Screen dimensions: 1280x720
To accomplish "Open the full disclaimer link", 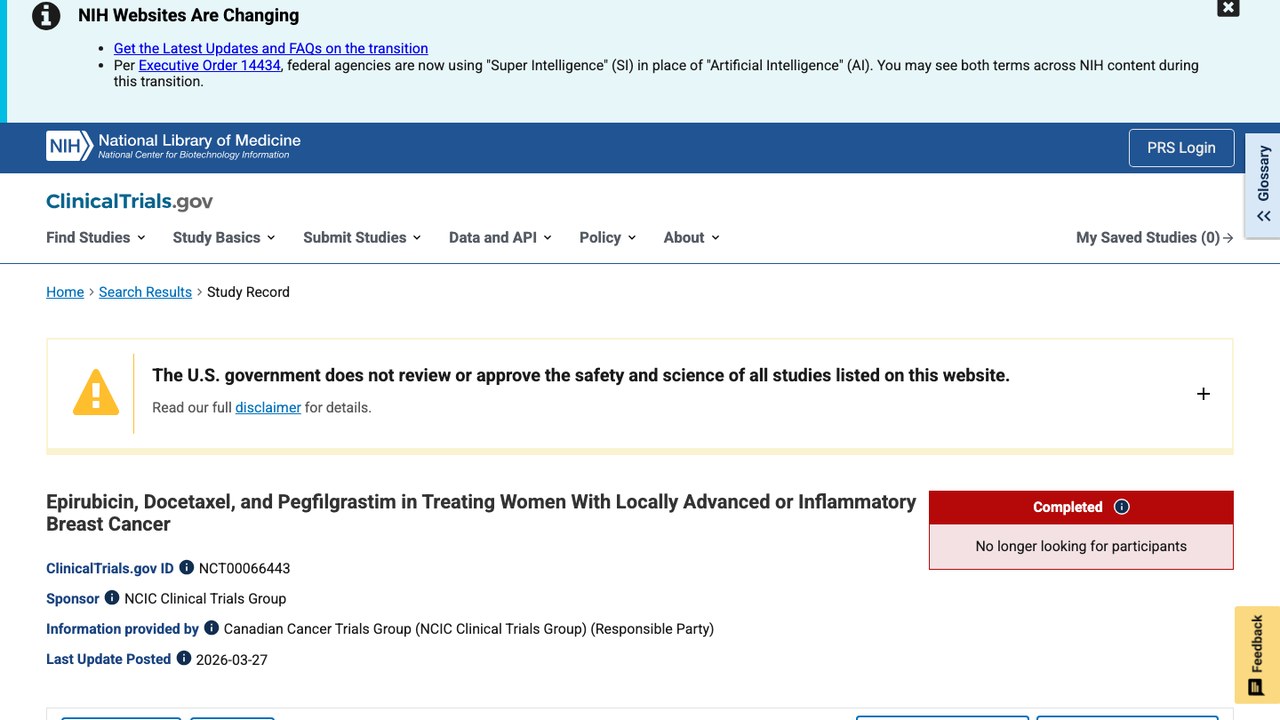I will point(268,407).
